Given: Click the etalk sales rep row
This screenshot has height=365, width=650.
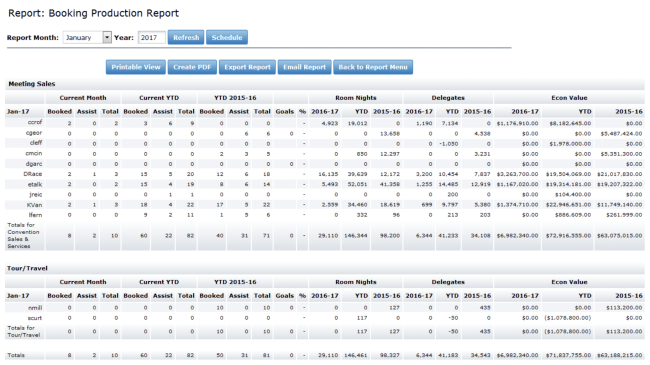Looking at the screenshot, I should (325, 184).
